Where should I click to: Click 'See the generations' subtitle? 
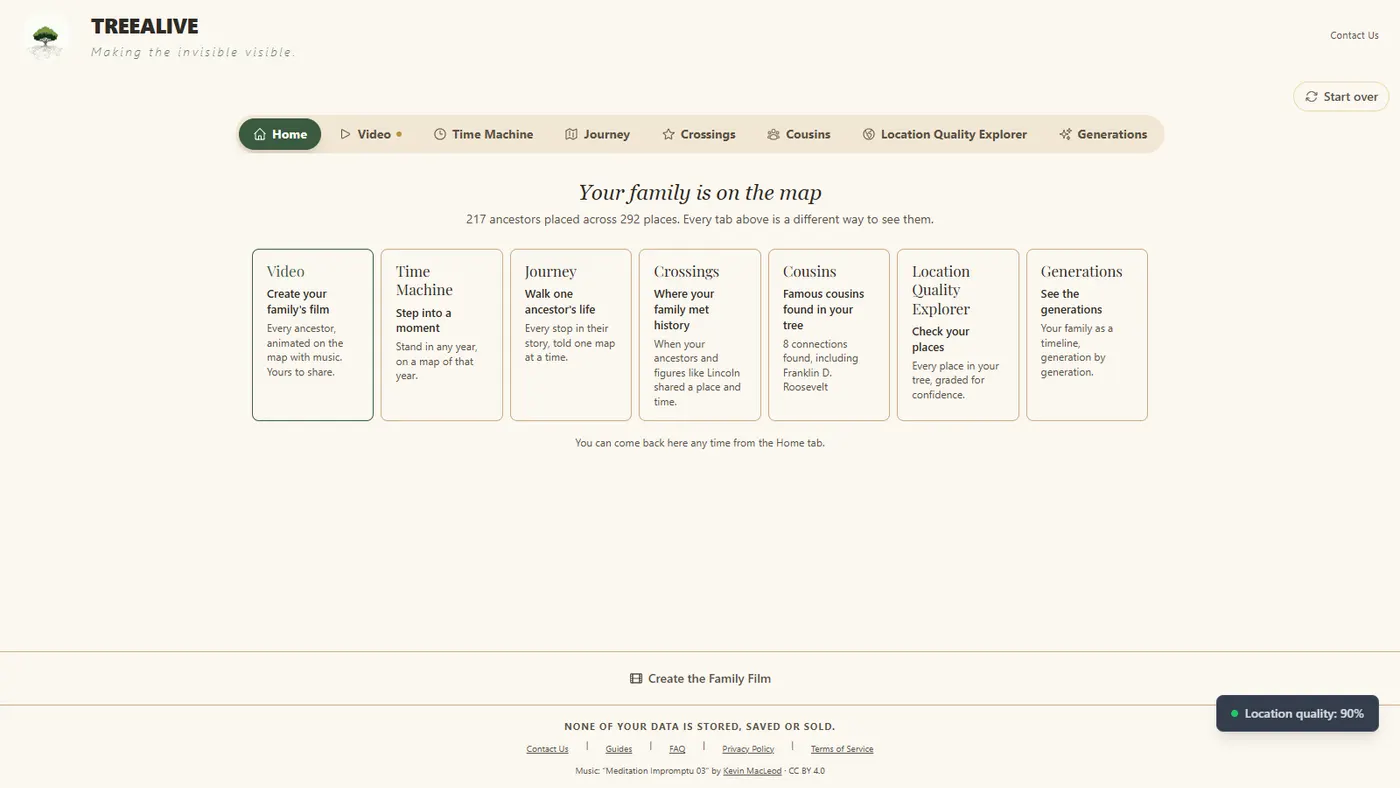(x=1071, y=302)
